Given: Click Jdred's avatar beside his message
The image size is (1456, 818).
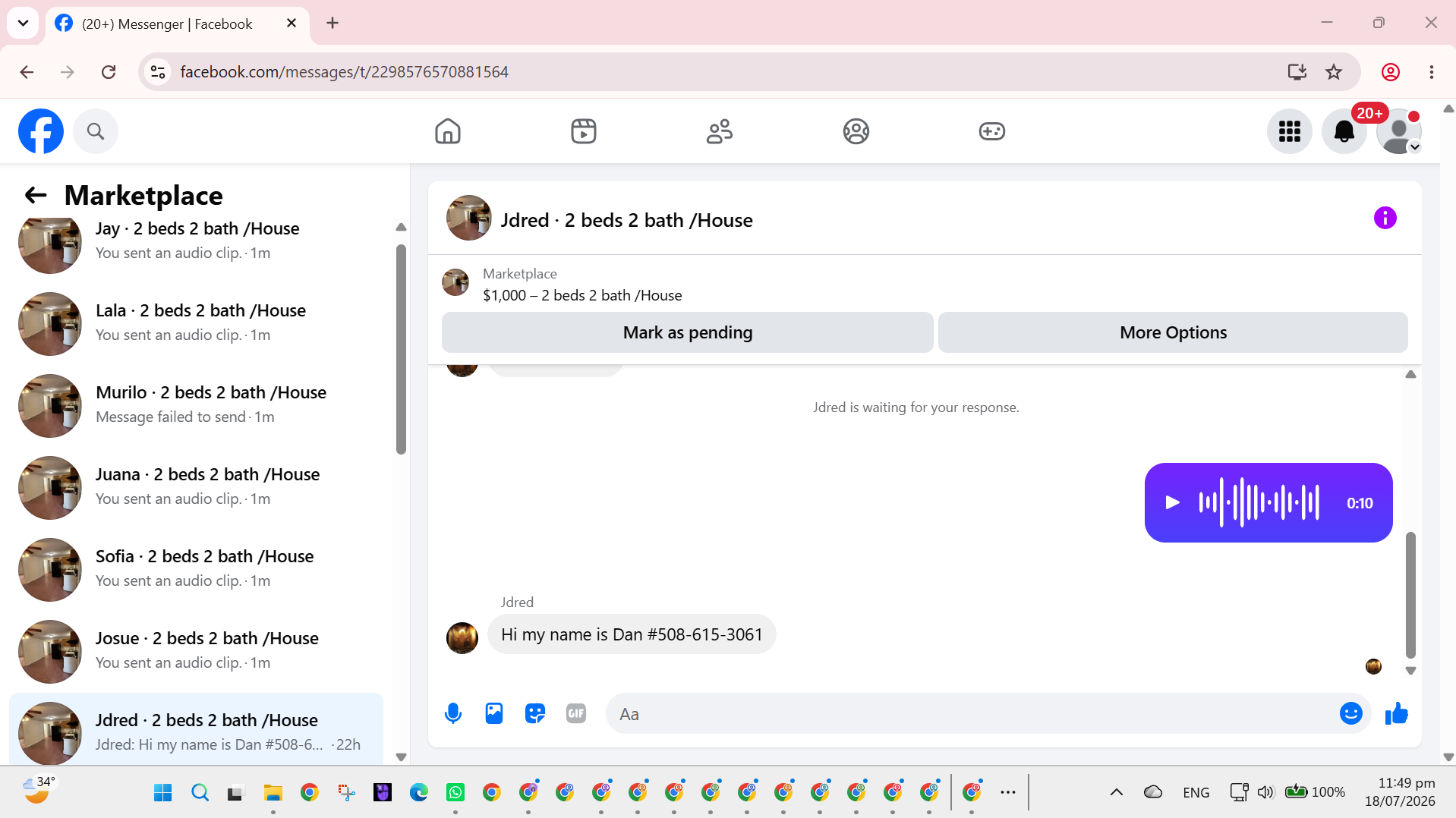Looking at the screenshot, I should pos(462,638).
